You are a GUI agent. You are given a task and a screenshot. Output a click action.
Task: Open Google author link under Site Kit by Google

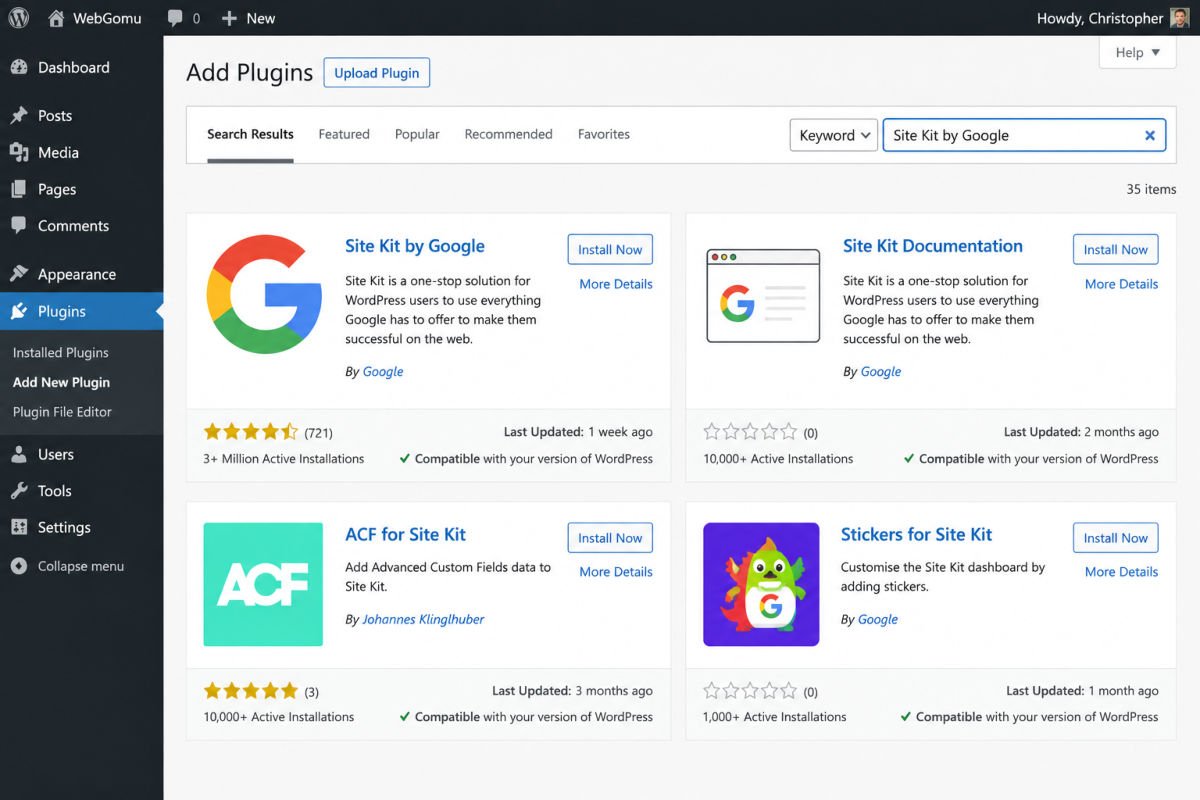pyautogui.click(x=383, y=371)
